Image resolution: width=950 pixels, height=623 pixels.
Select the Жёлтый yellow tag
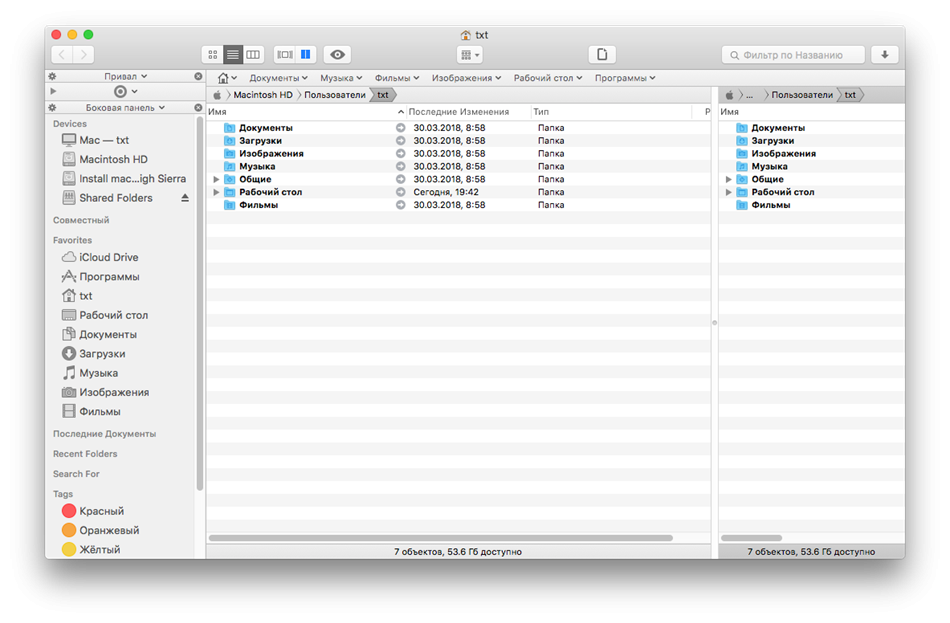click(91, 550)
